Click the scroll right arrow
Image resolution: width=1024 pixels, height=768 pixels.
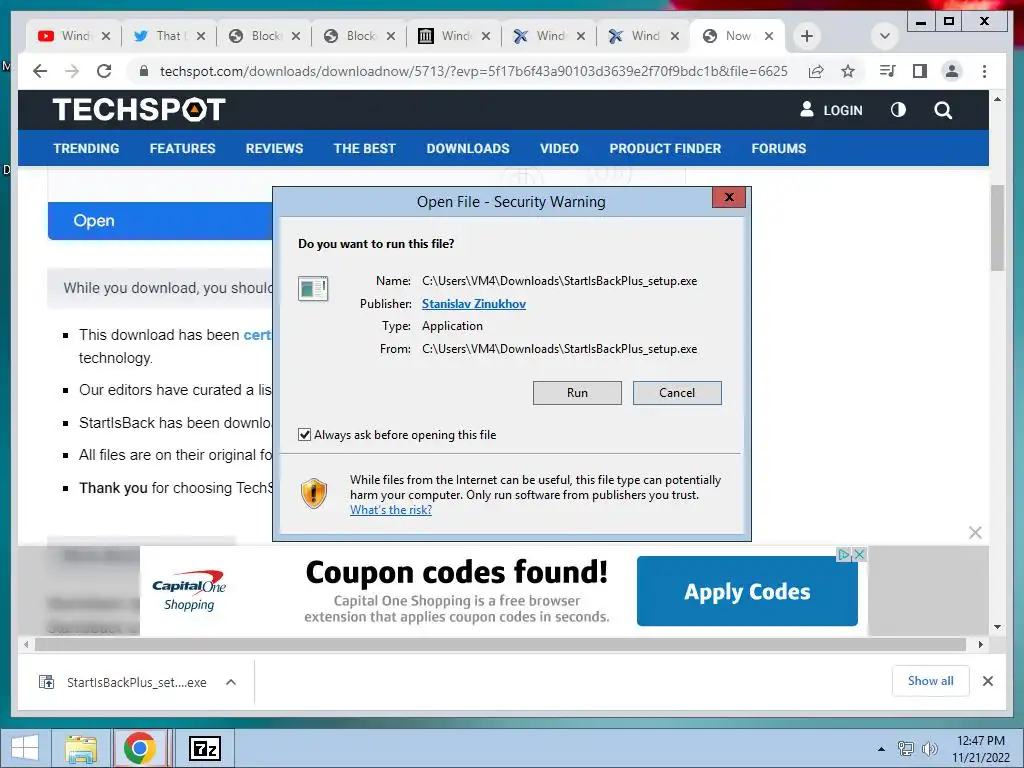pos(981,645)
